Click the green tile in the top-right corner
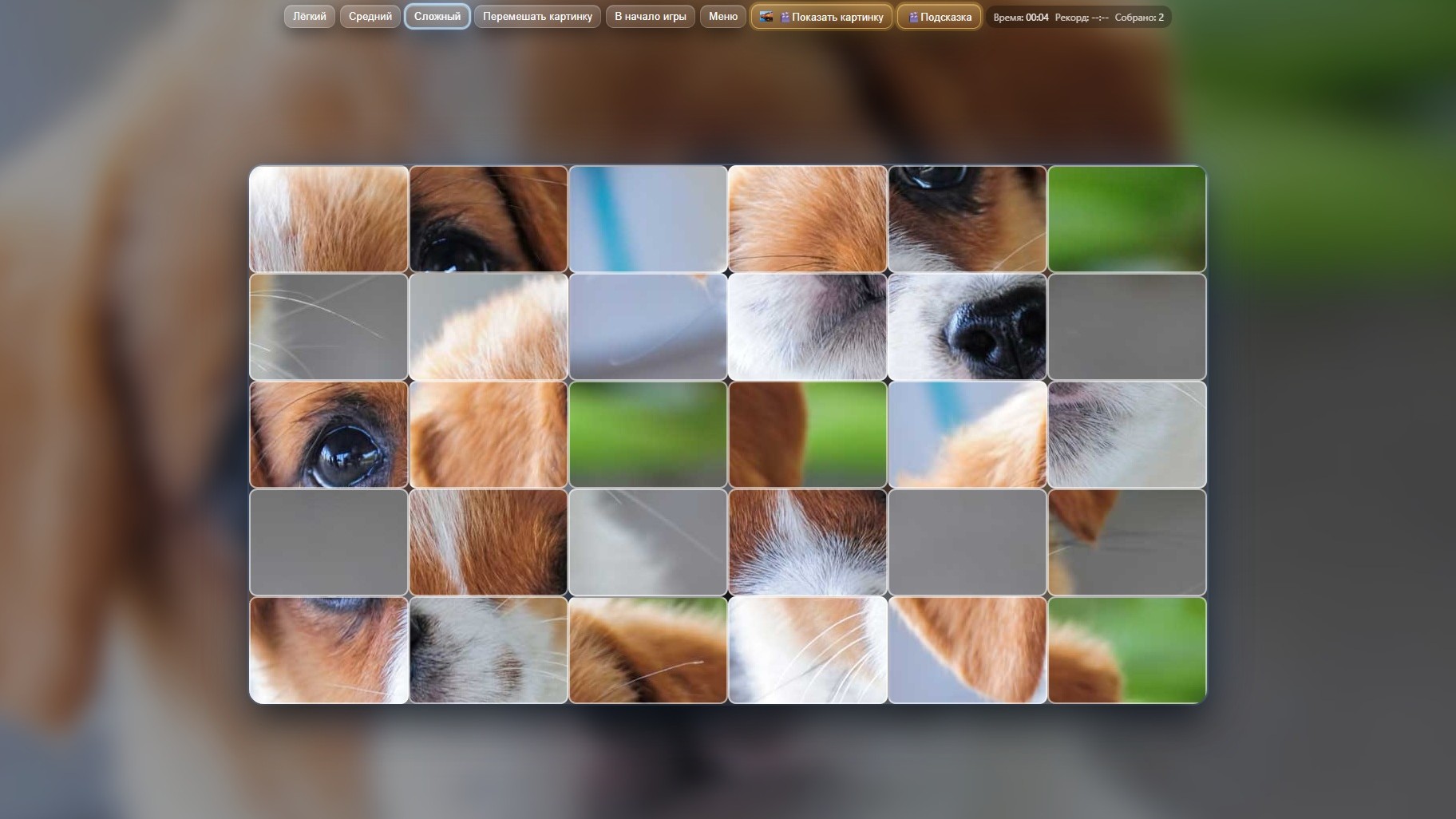This screenshot has height=819, width=1456. click(x=1127, y=218)
